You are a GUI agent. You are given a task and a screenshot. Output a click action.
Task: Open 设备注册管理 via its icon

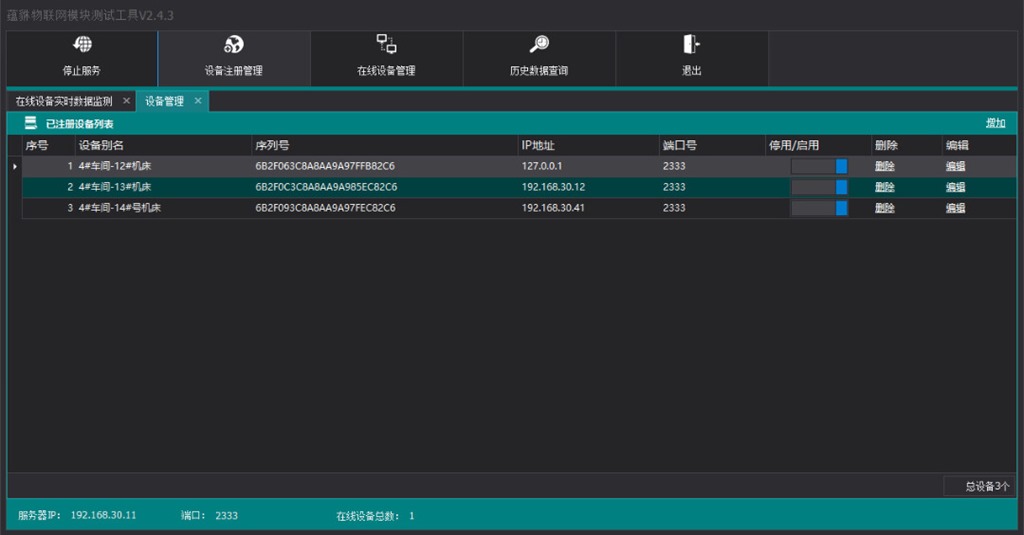coord(234,44)
